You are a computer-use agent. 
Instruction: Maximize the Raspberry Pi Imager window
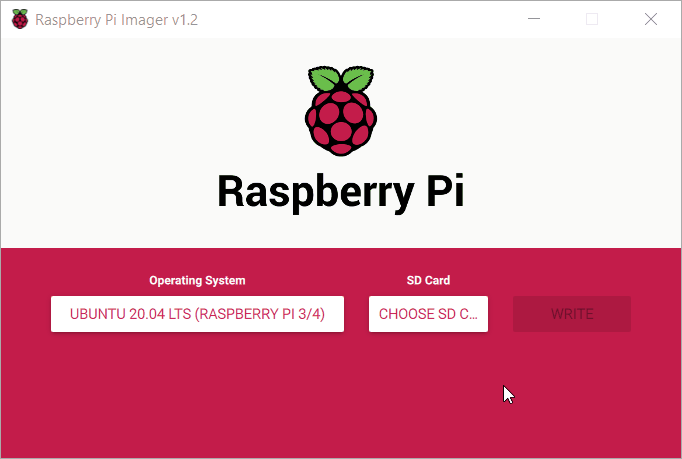[592, 19]
